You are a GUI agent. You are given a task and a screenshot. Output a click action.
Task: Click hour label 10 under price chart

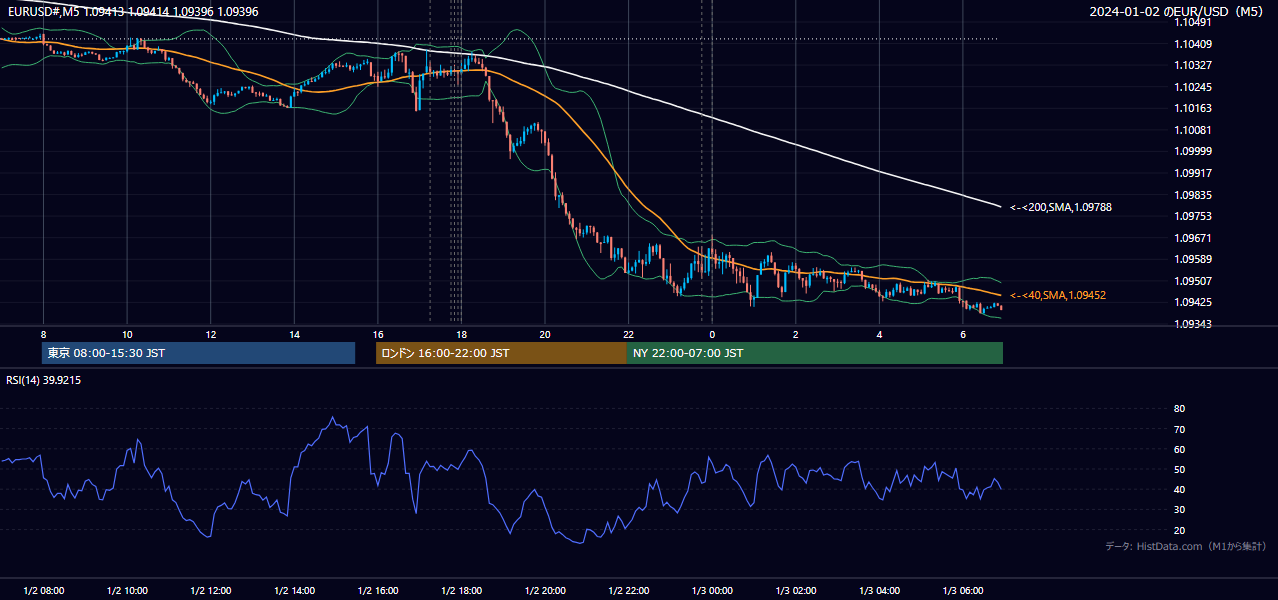click(127, 334)
